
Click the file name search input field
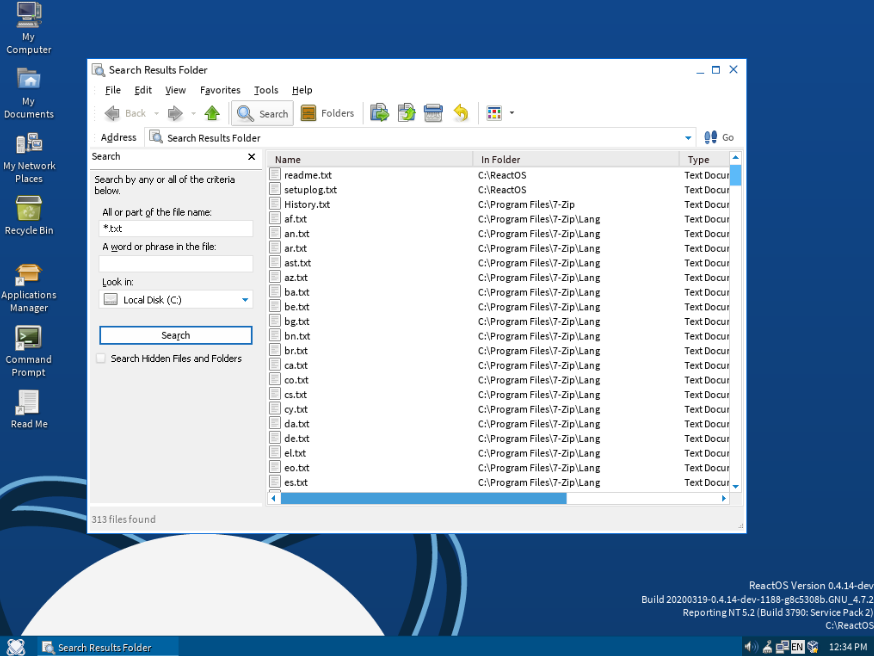[x=176, y=228]
